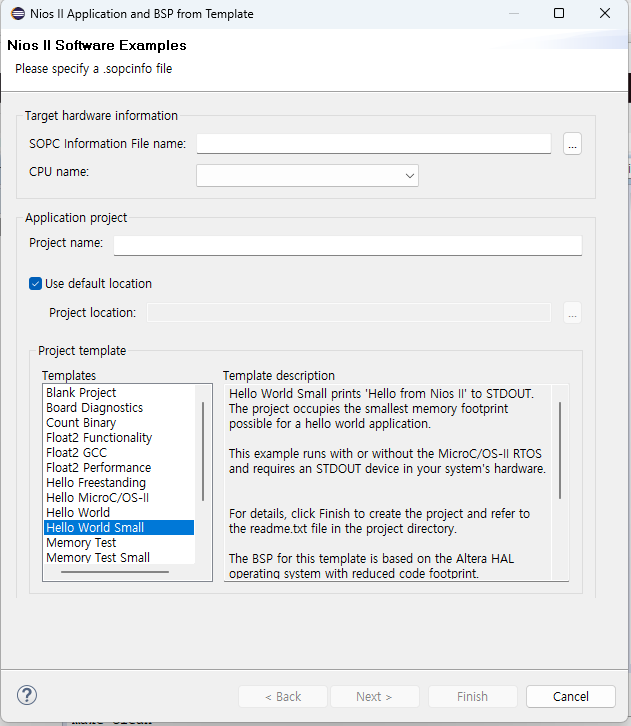Image resolution: width=631 pixels, height=726 pixels.
Task: Click the Cancel button
Action: [x=570, y=696]
